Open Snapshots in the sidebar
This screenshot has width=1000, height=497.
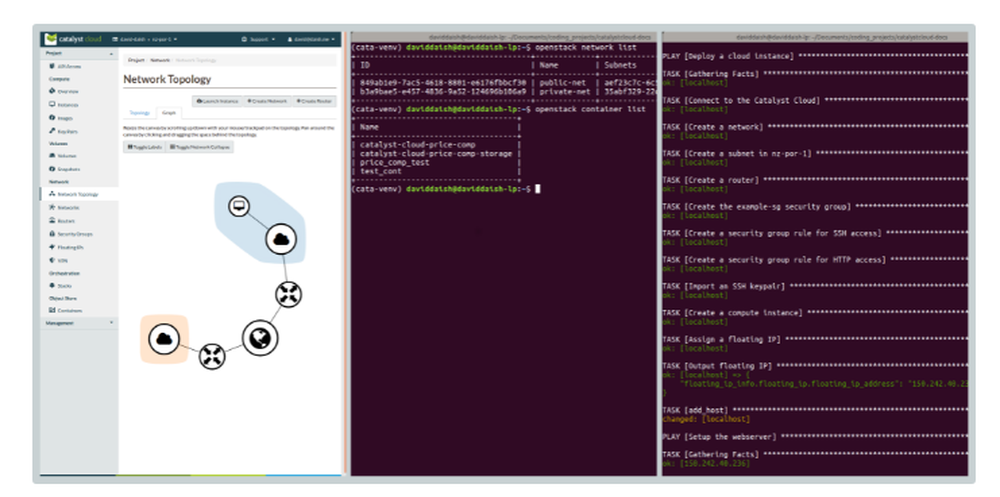65,169
